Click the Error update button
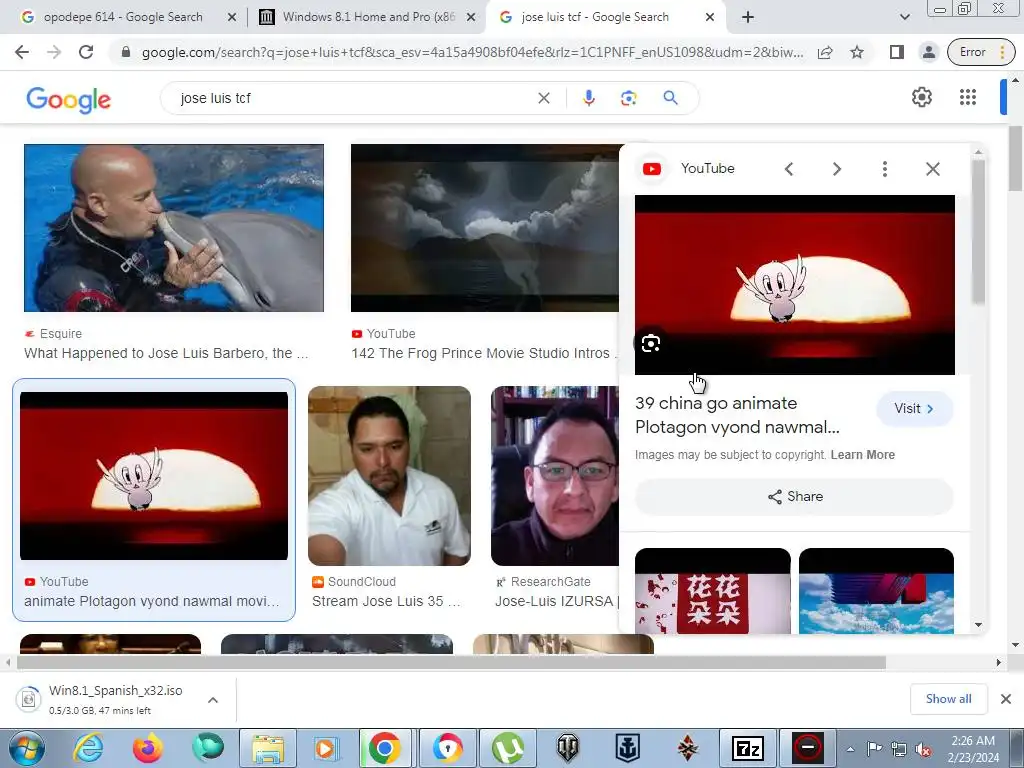Viewport: 1024px width, 768px height. pos(981,52)
